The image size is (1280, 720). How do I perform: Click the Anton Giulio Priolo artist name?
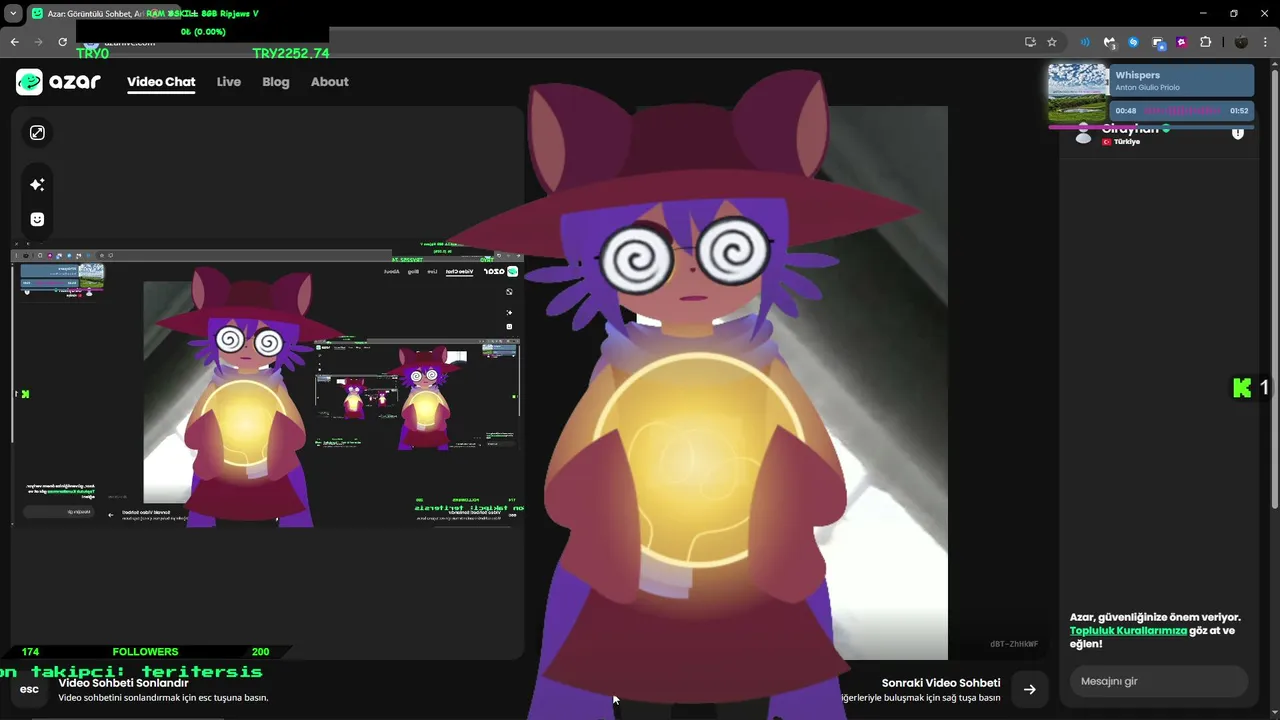point(1147,87)
